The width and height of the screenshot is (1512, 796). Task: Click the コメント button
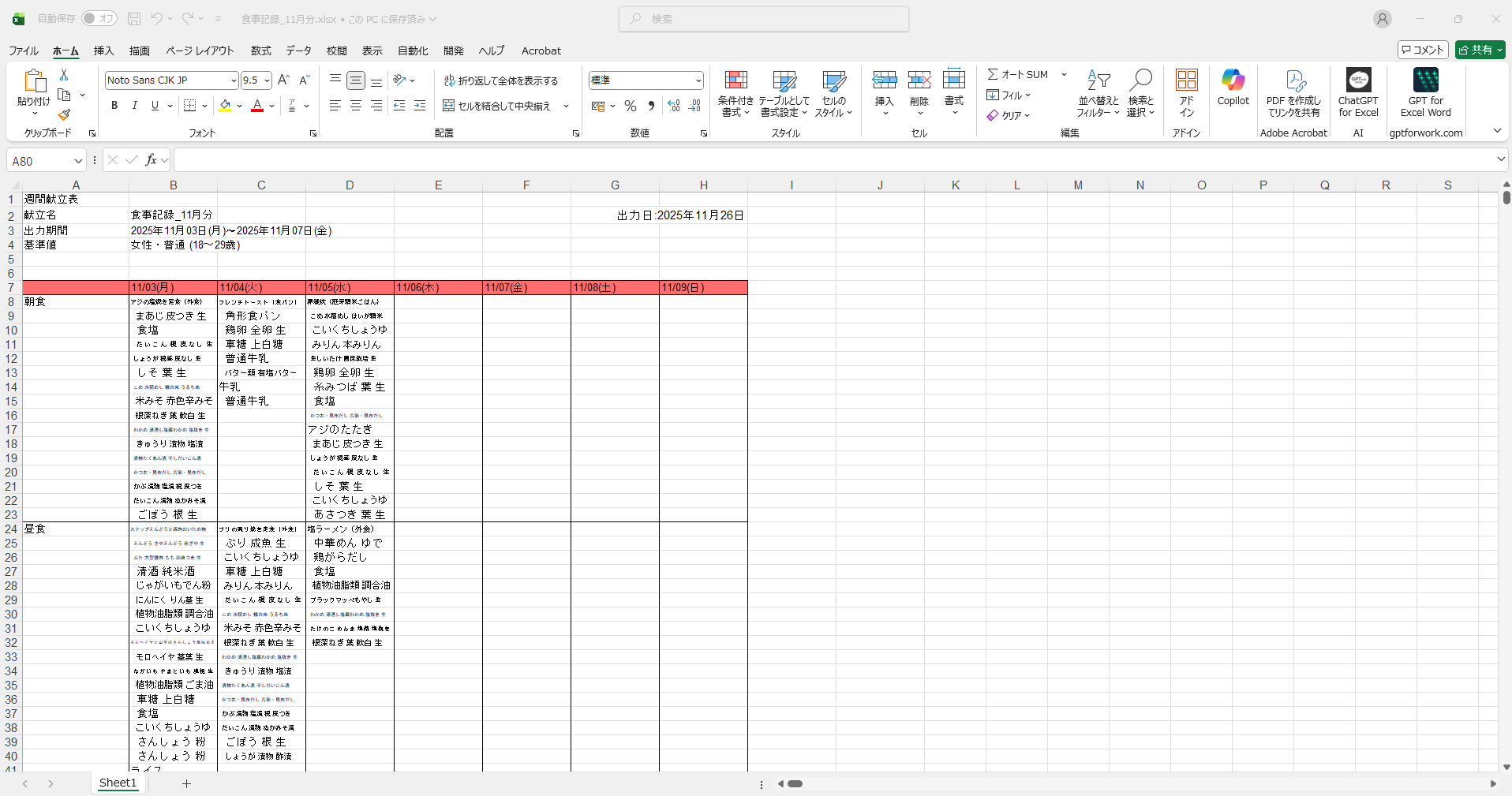click(1423, 50)
